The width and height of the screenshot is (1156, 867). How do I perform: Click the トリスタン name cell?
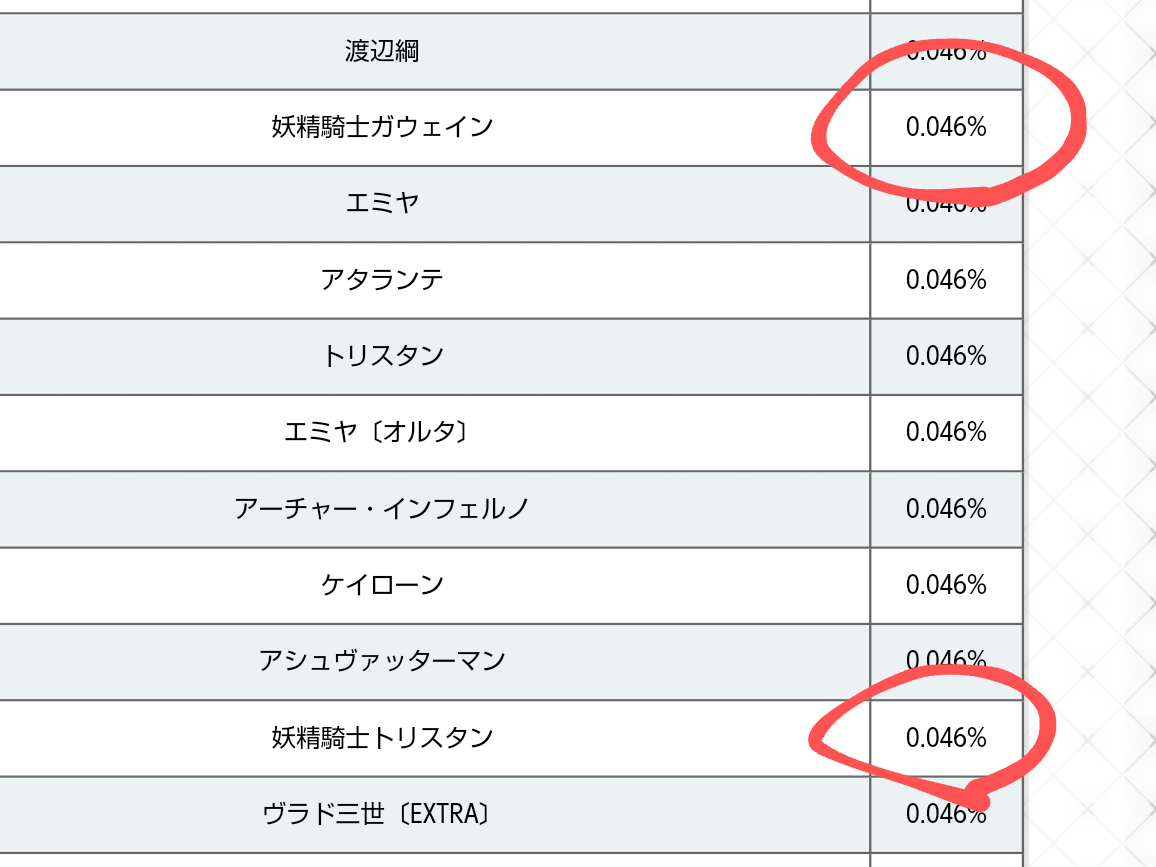pos(382,355)
